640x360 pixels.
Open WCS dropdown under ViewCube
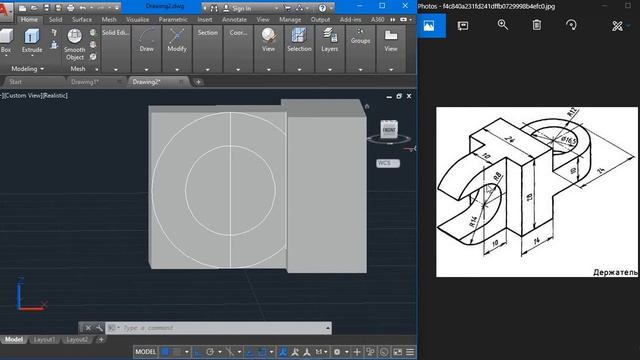(x=388, y=163)
